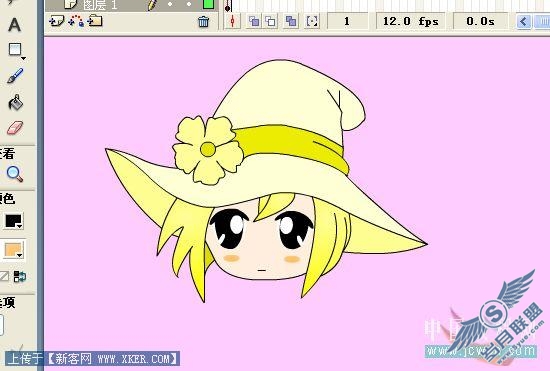Click the Add Motion Guide icon
Viewport: 550px width, 371px height.
[x=76, y=21]
